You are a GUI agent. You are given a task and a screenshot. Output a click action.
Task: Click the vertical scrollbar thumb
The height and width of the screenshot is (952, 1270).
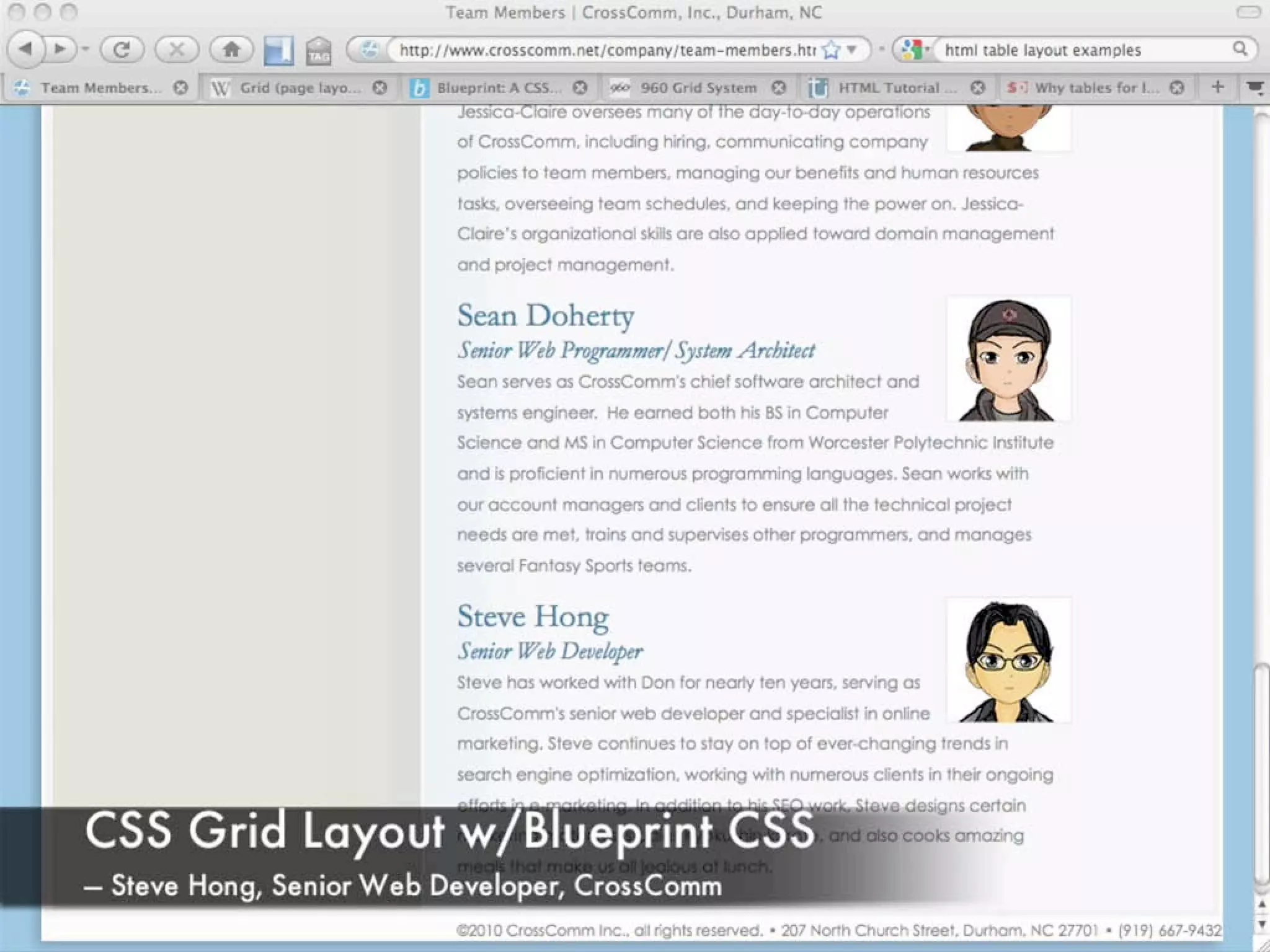[1260, 775]
